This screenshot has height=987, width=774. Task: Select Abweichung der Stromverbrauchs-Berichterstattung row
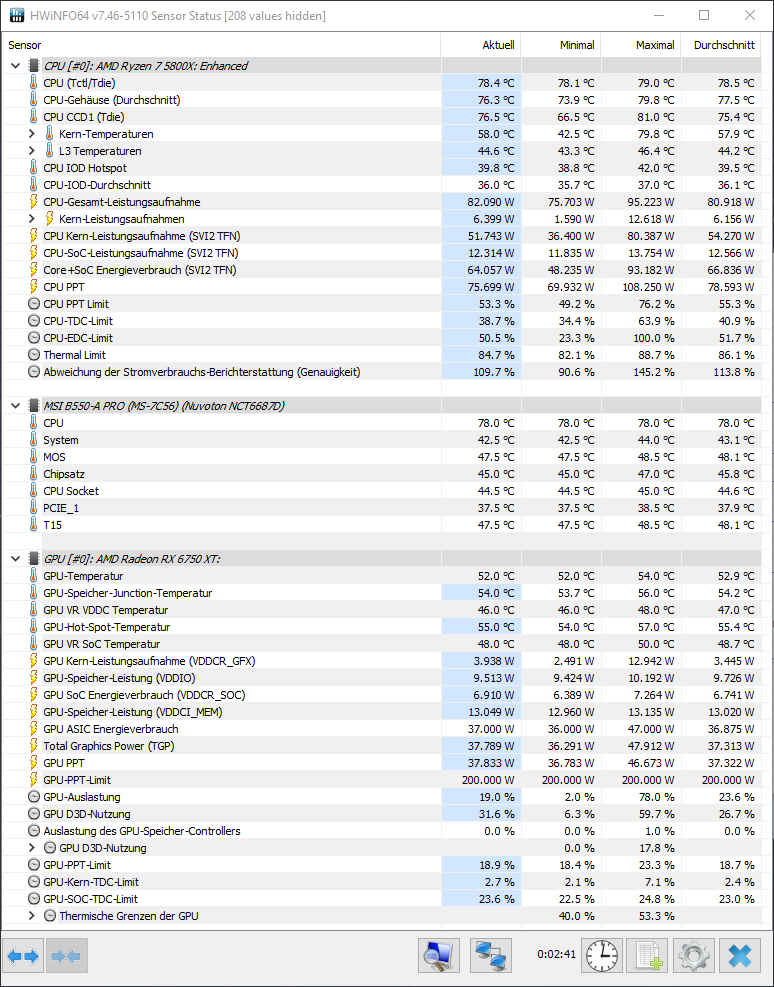pos(381,371)
